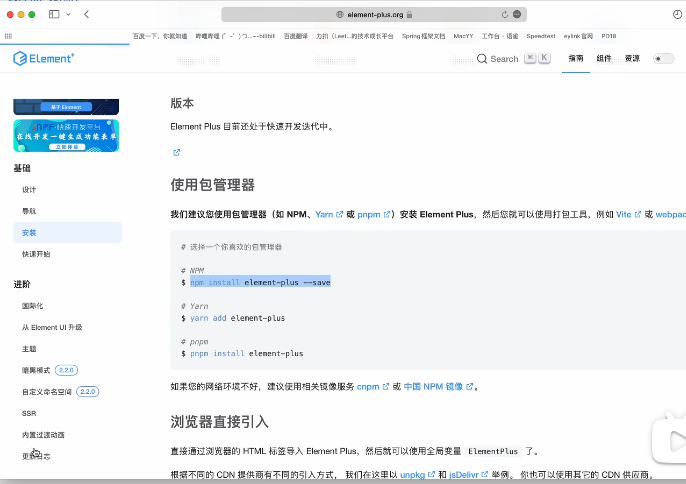Image resolution: width=686 pixels, height=484 pixels.
Task: Open 自定义命名空间 sidebar item
Action: (46, 392)
